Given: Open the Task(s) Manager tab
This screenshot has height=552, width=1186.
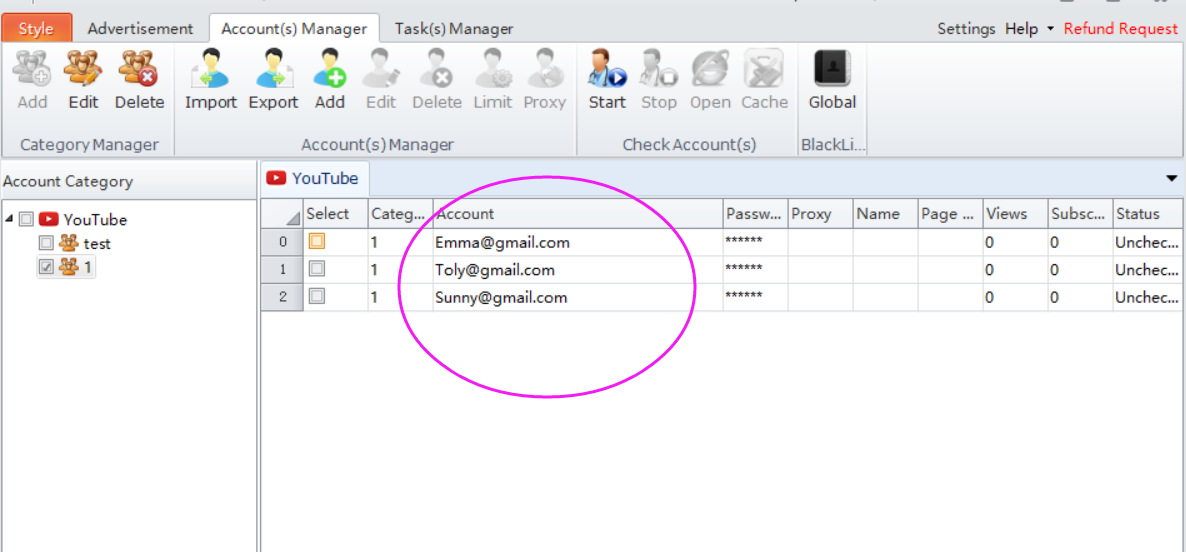Looking at the screenshot, I should (x=454, y=29).
